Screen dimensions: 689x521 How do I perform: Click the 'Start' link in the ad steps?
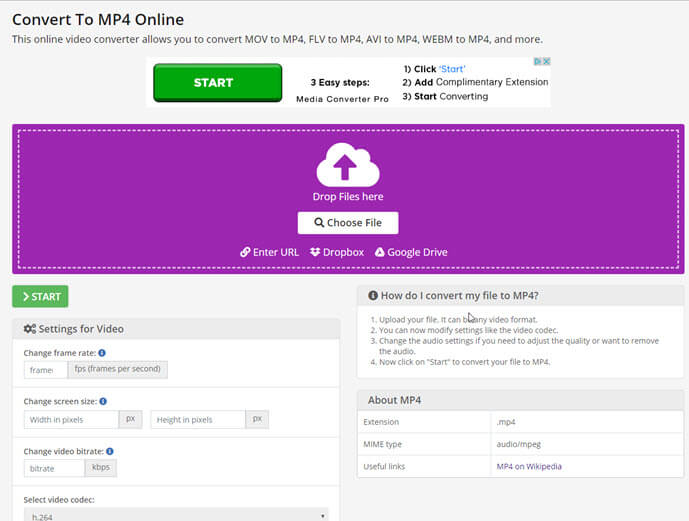point(452,69)
